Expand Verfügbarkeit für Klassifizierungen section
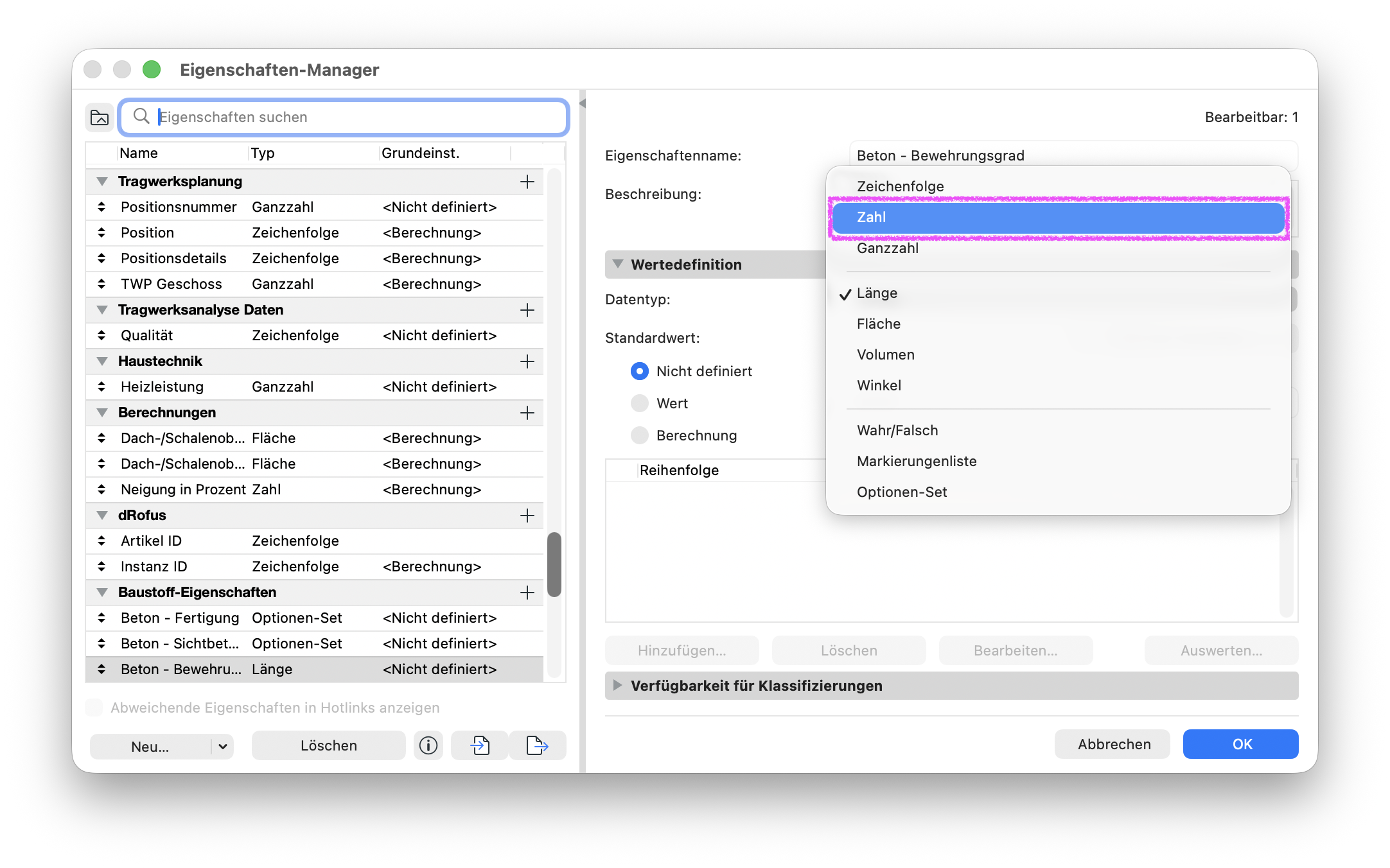Viewport: 1390px width, 868px height. 617,685
